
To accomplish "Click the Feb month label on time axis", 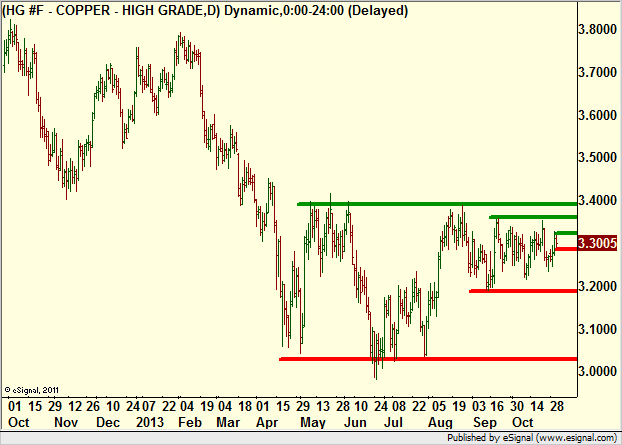I will 190,422.
